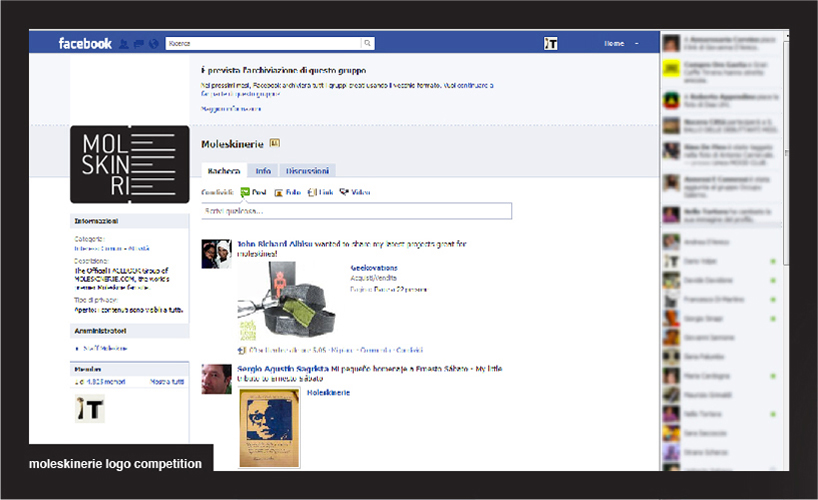This screenshot has height=500, width=818.
Task: Switch to the Info tab
Action: point(263,171)
